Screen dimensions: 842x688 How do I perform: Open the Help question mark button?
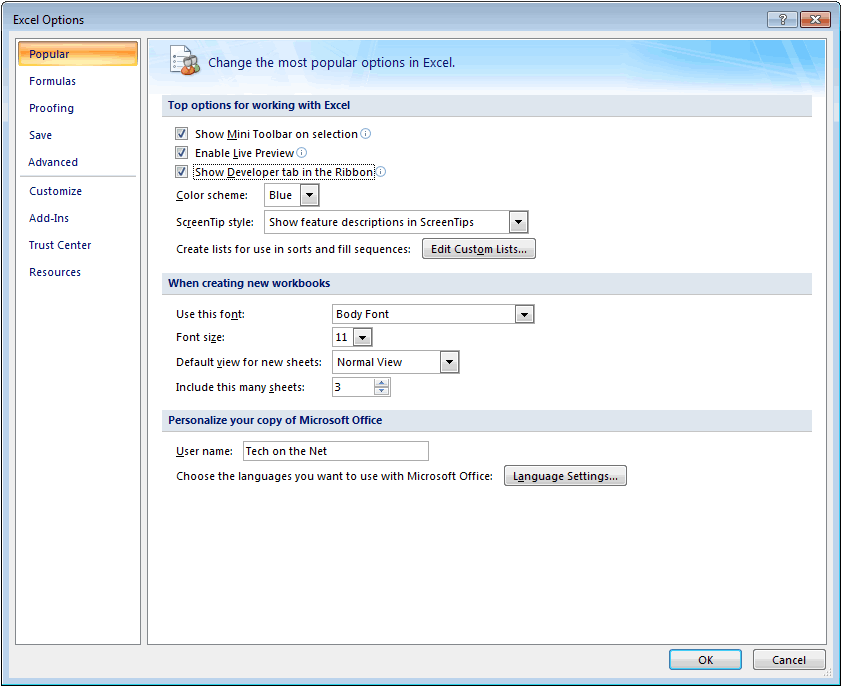782,19
